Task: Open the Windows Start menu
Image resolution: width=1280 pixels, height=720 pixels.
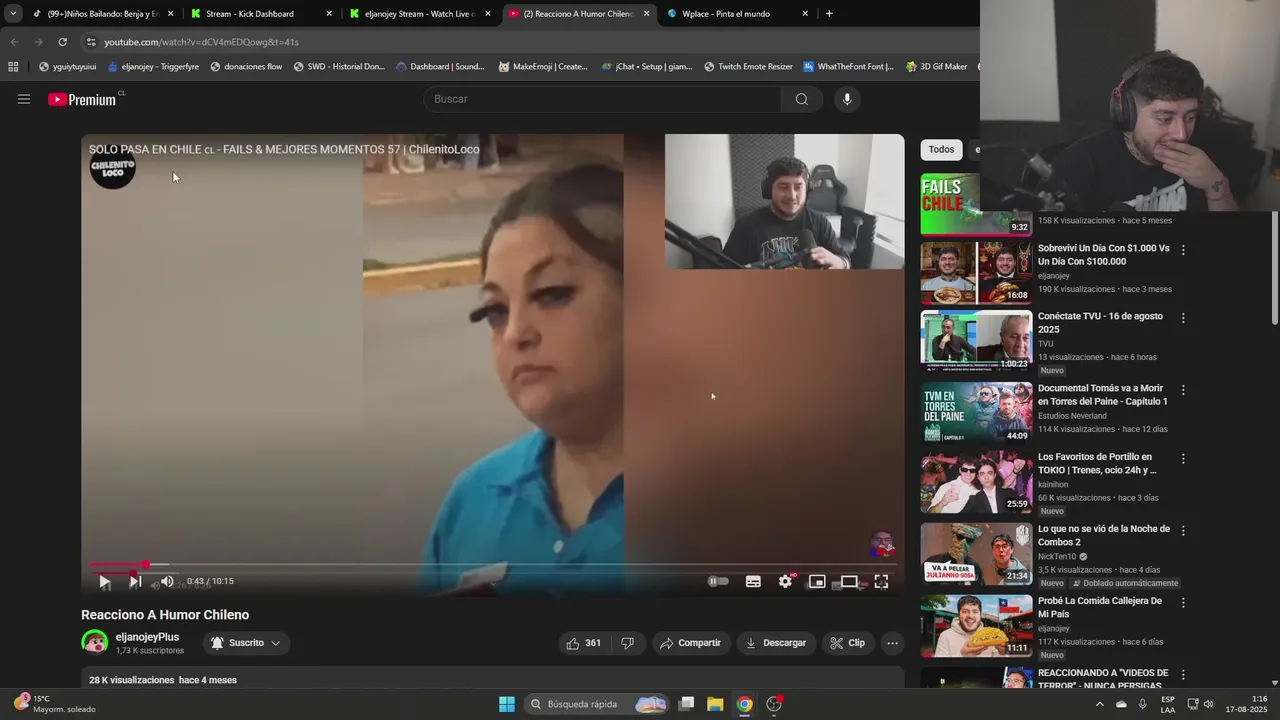Action: [x=507, y=704]
